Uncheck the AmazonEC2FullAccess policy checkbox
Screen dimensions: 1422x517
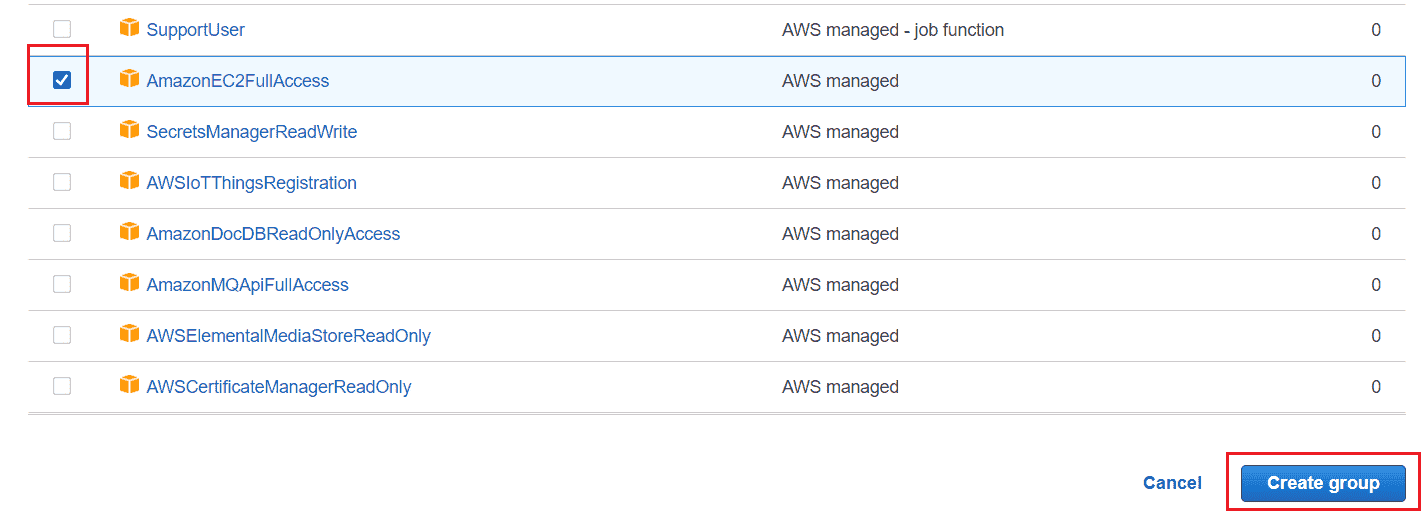pyautogui.click(x=62, y=81)
